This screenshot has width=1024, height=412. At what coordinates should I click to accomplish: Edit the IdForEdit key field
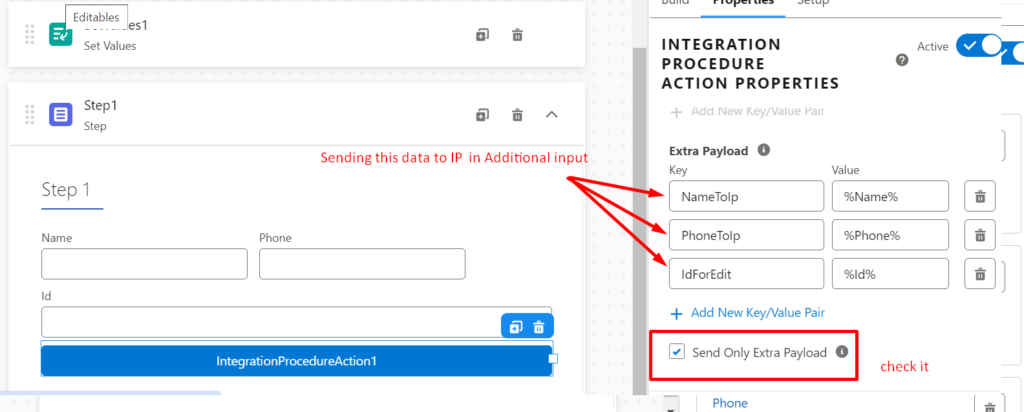746,274
